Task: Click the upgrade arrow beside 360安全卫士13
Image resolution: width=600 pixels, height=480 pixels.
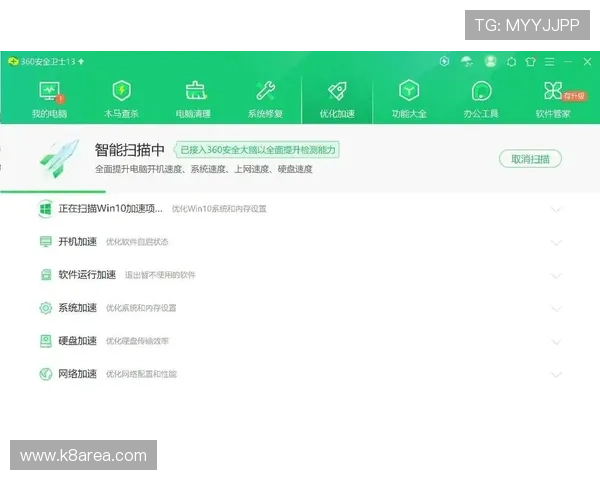Action: [x=81, y=61]
